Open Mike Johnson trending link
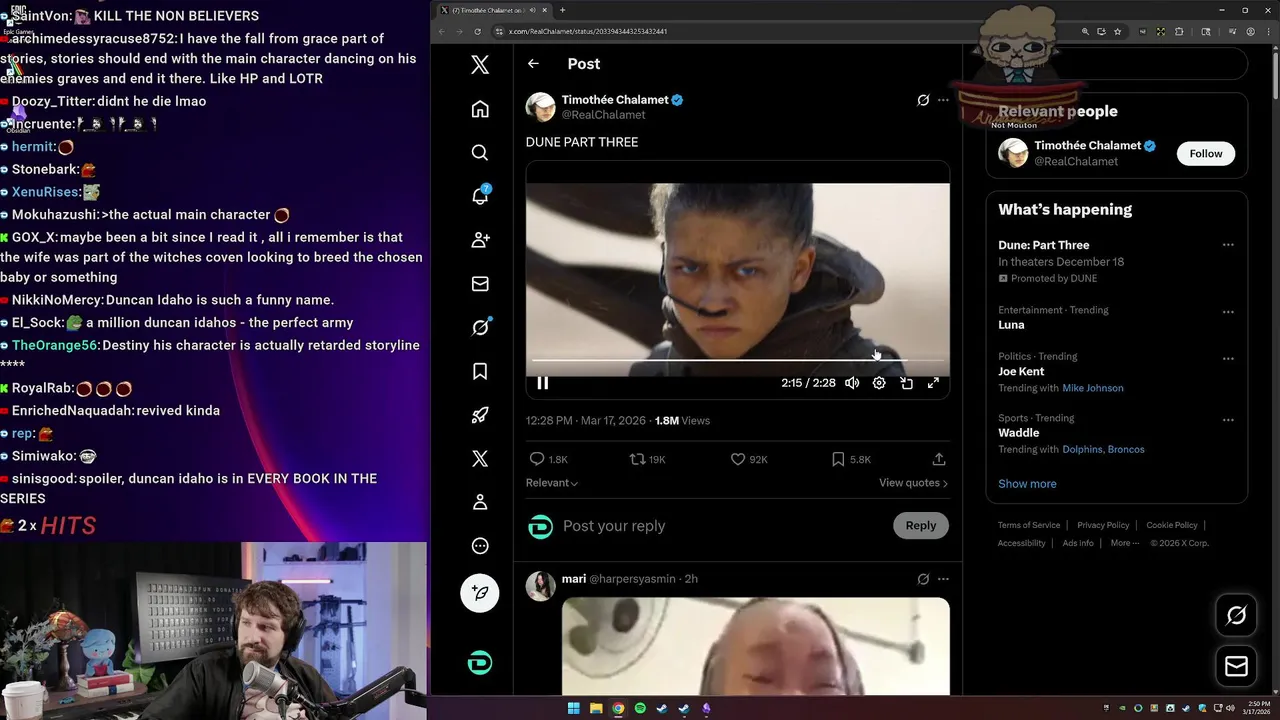The height and width of the screenshot is (720, 1280). 1093,388
